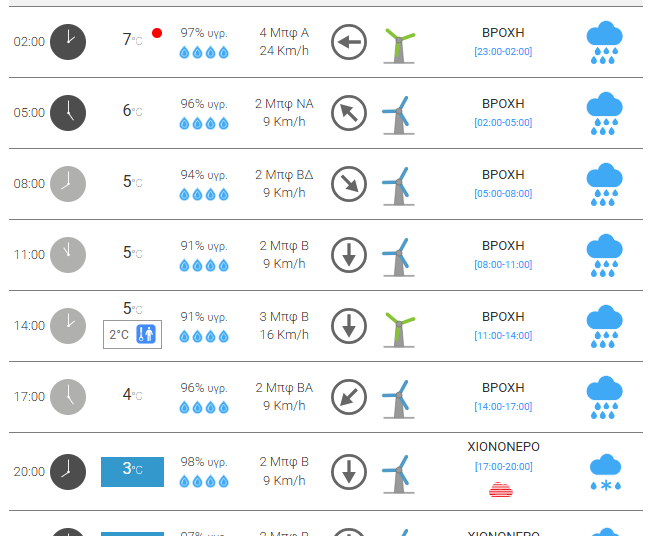
Task: Click the blue windmill icon at 11:00
Action: 397,256
